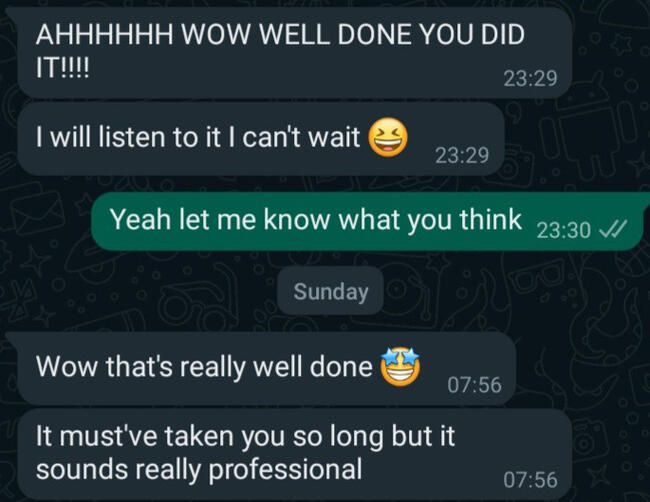Click the word 'listen' in second message
Image resolution: width=650 pixels, height=502 pixels.
[132, 137]
